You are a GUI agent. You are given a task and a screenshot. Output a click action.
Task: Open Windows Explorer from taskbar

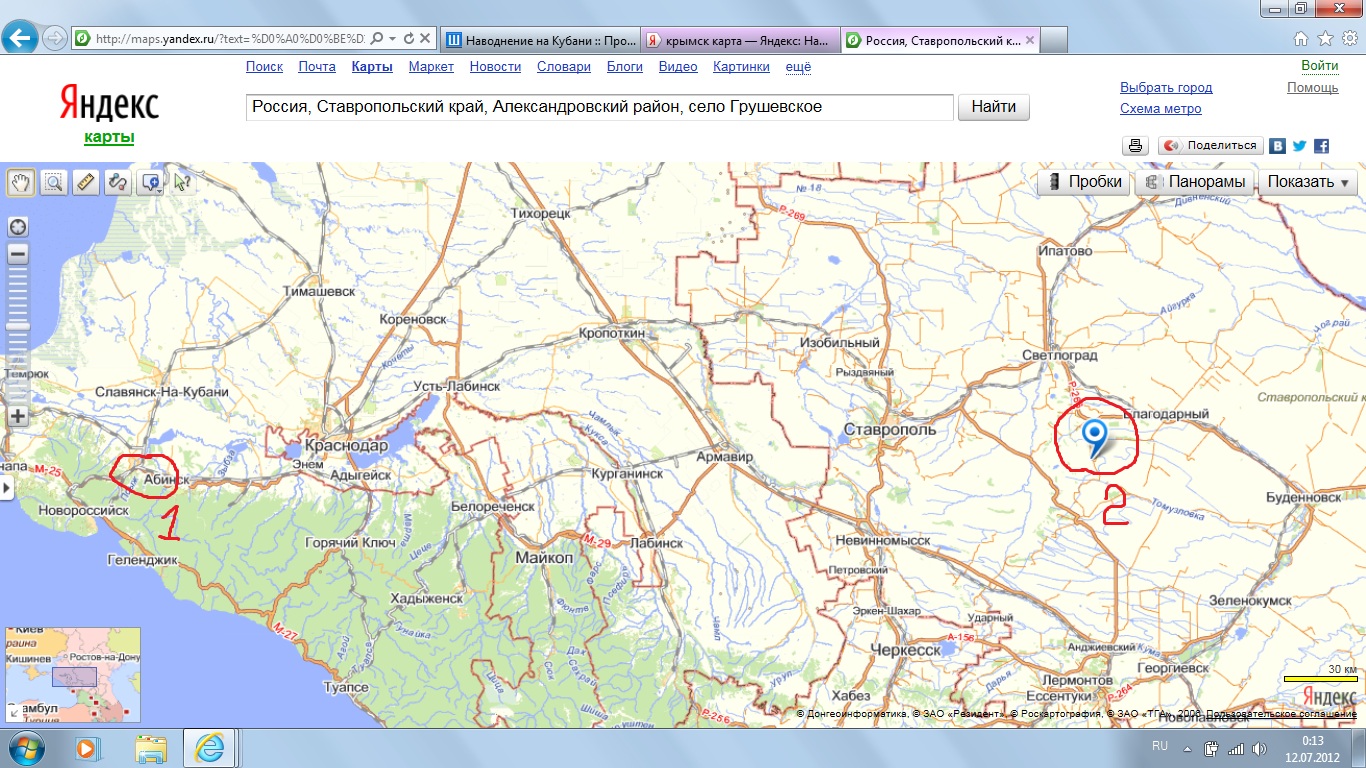[x=150, y=747]
